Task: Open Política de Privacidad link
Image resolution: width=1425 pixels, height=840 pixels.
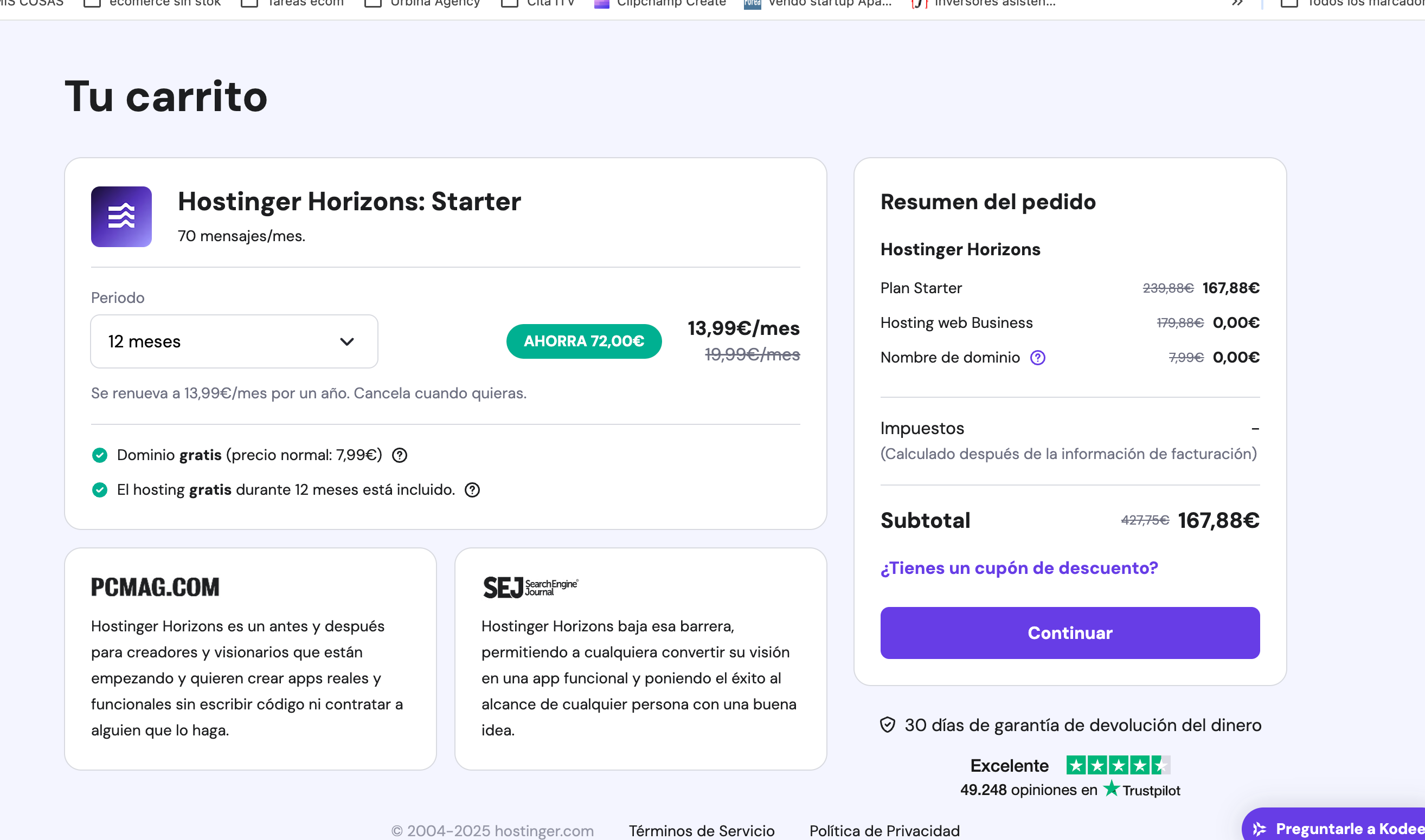Action: [x=884, y=830]
